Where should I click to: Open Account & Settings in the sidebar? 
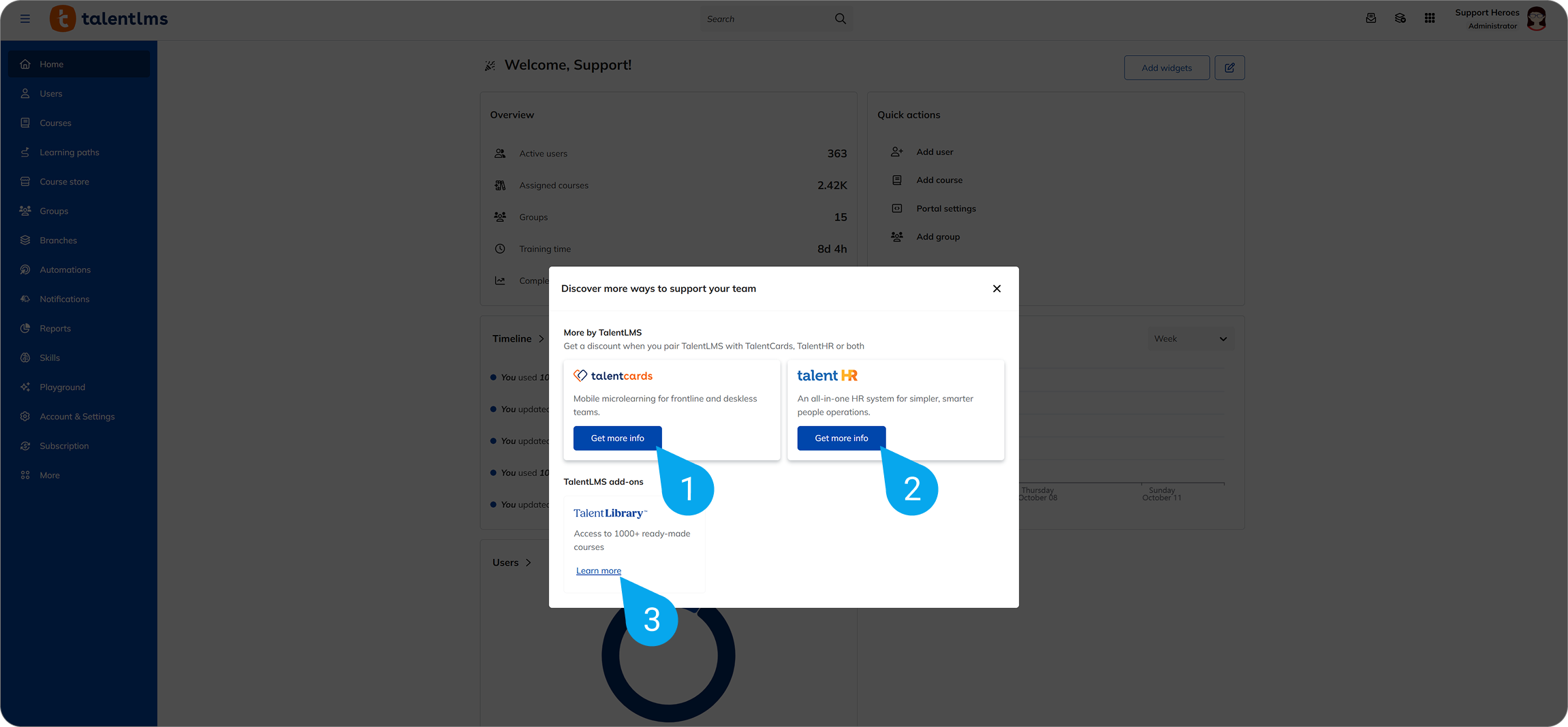pyautogui.click(x=79, y=417)
